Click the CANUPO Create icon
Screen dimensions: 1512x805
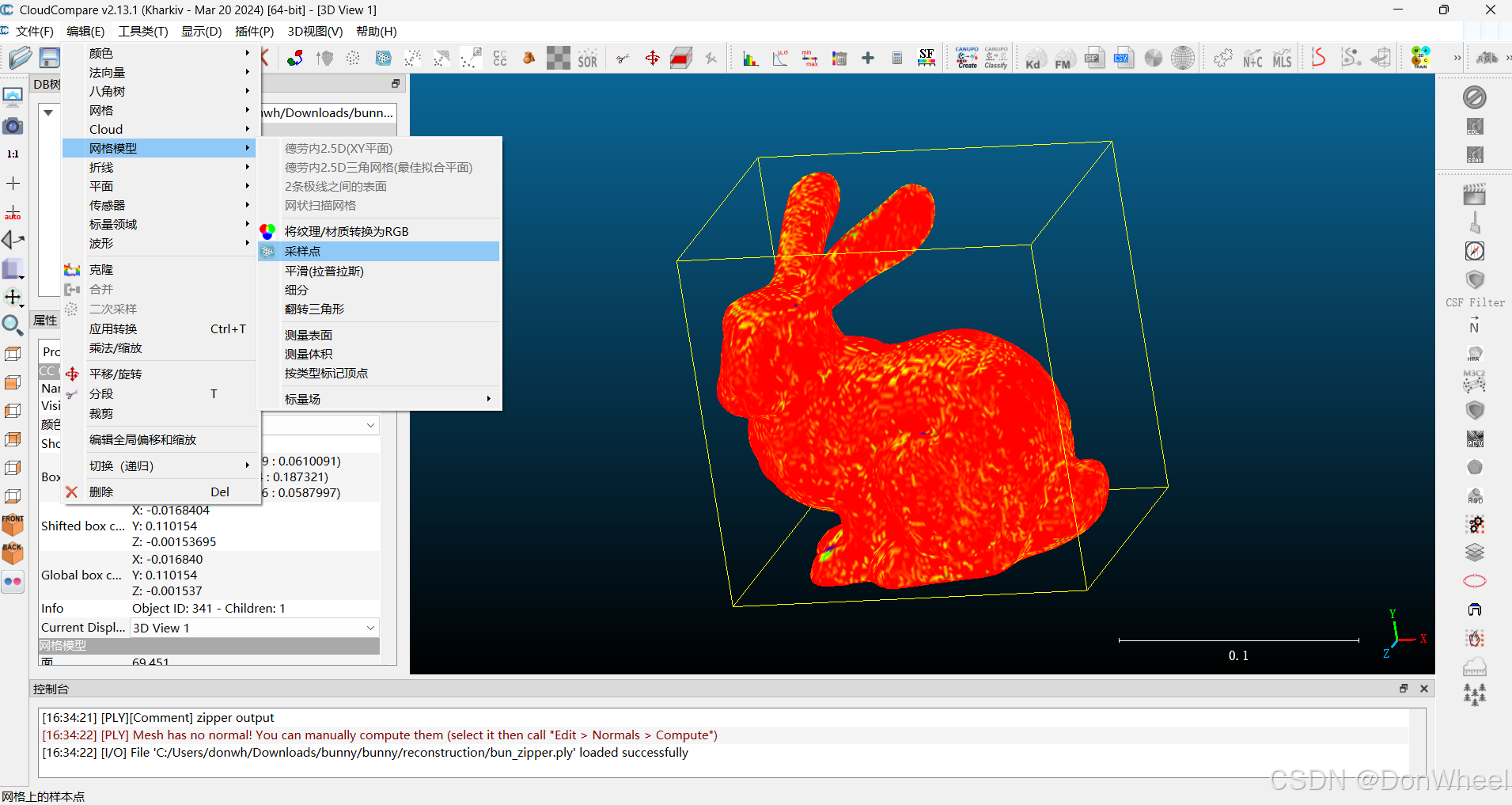tap(967, 58)
